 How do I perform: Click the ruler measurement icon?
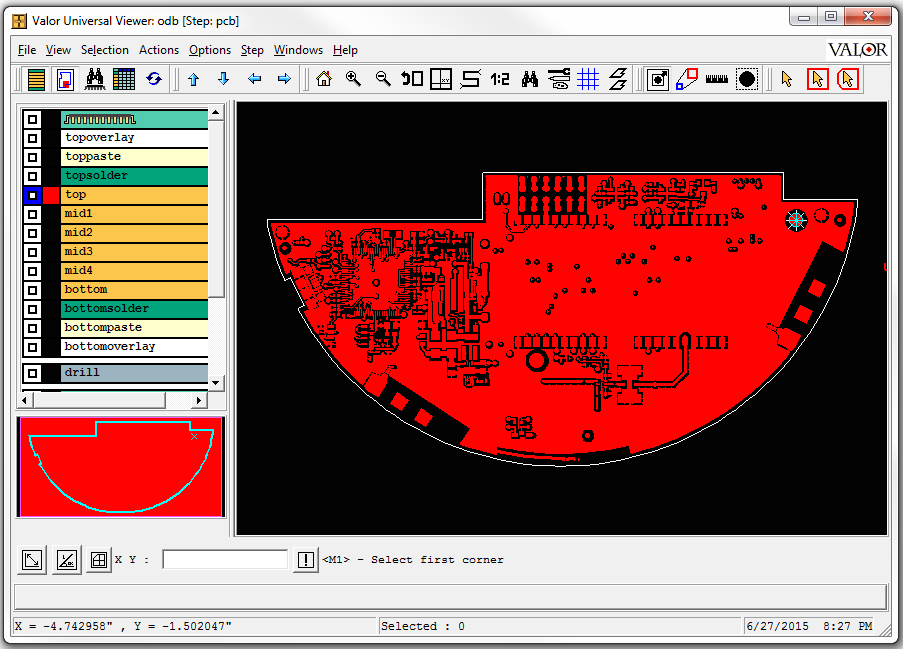click(x=716, y=79)
